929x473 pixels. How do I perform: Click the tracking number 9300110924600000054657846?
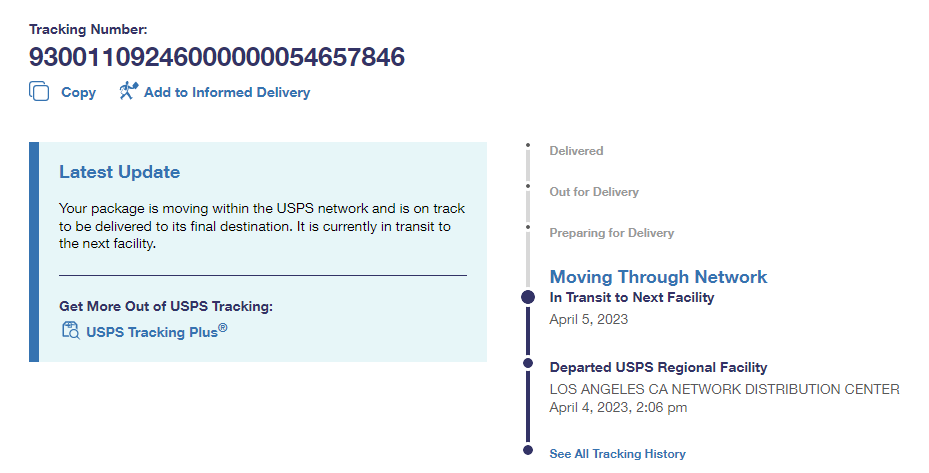[x=217, y=58]
